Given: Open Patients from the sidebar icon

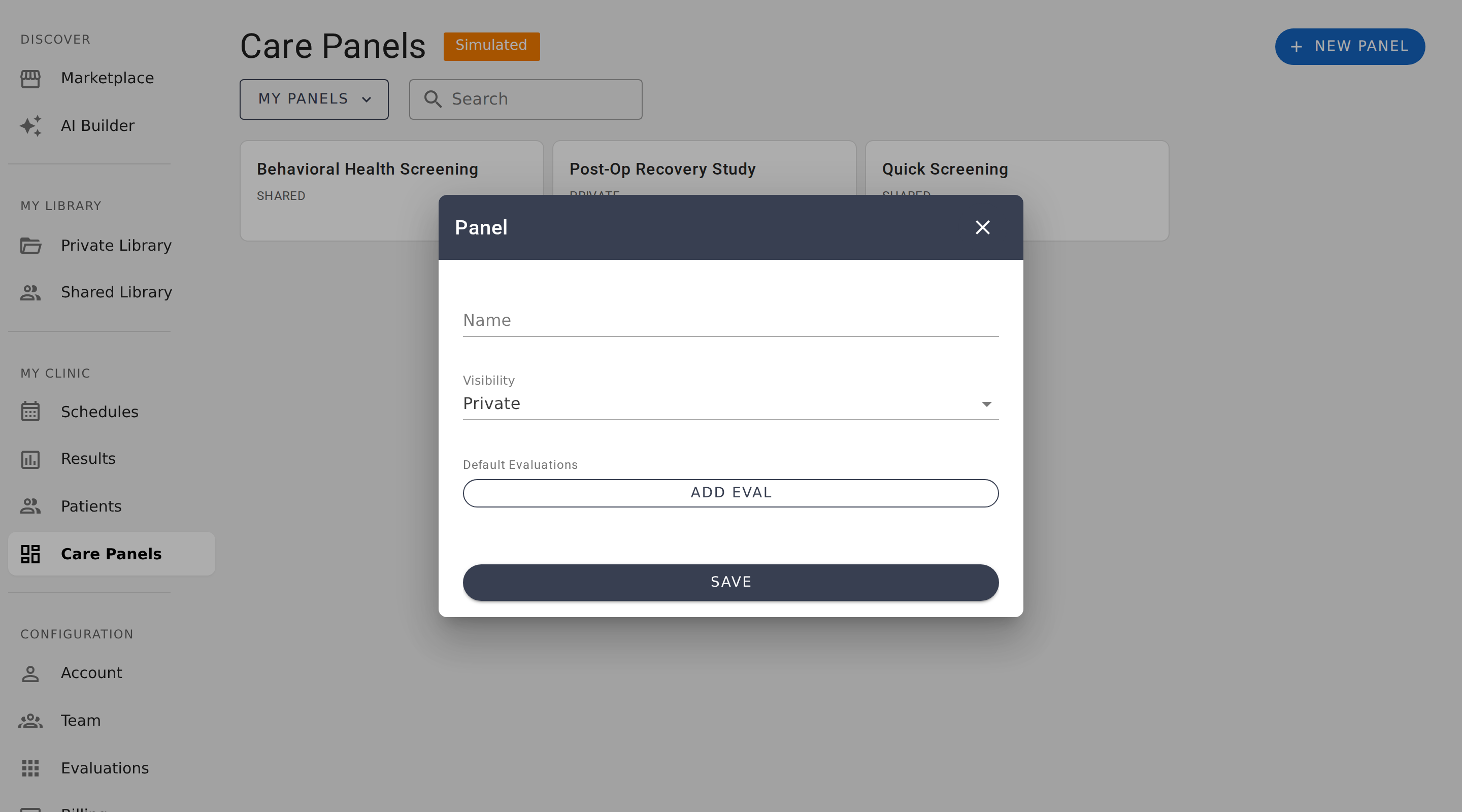Looking at the screenshot, I should [x=30, y=506].
